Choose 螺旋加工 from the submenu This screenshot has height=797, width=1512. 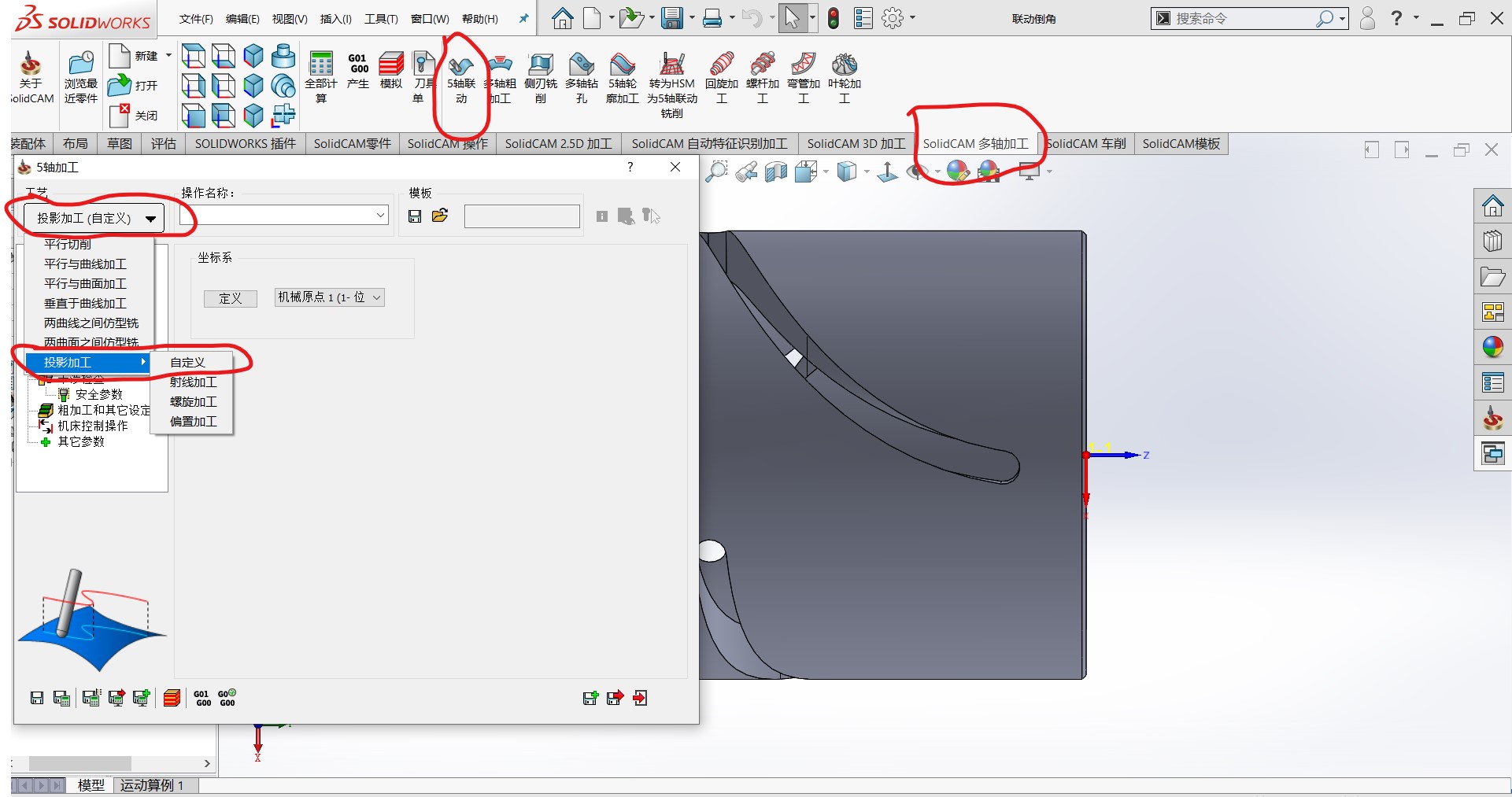[194, 401]
